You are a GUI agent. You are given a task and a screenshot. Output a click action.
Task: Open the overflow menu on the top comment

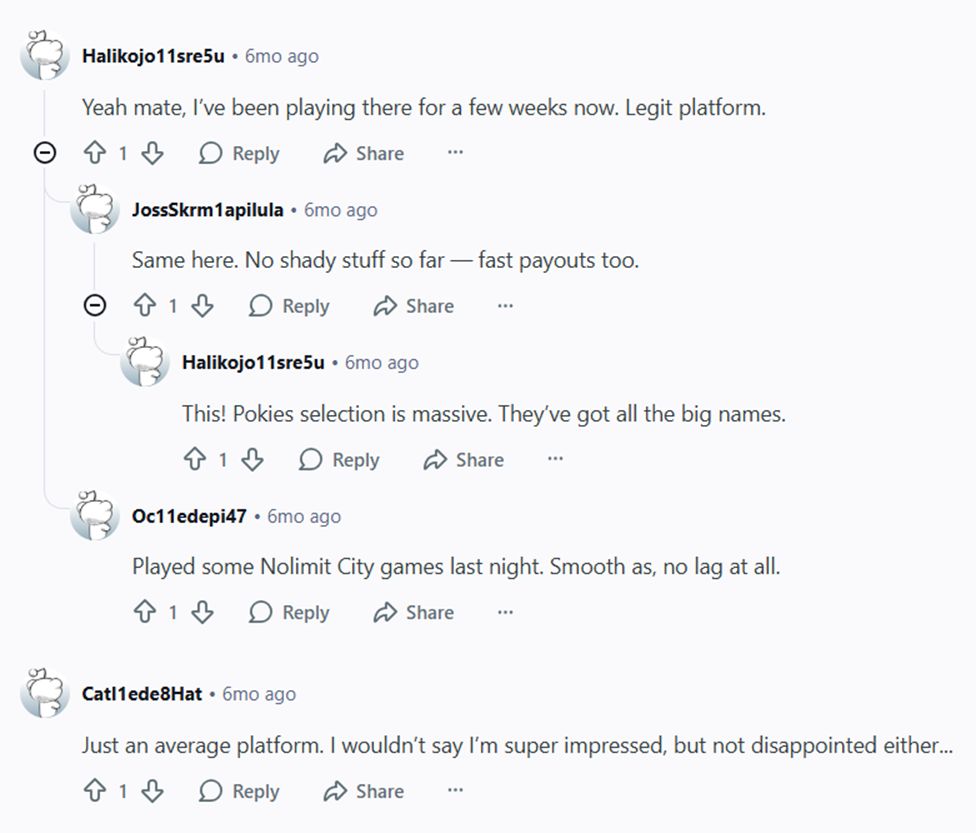(455, 152)
